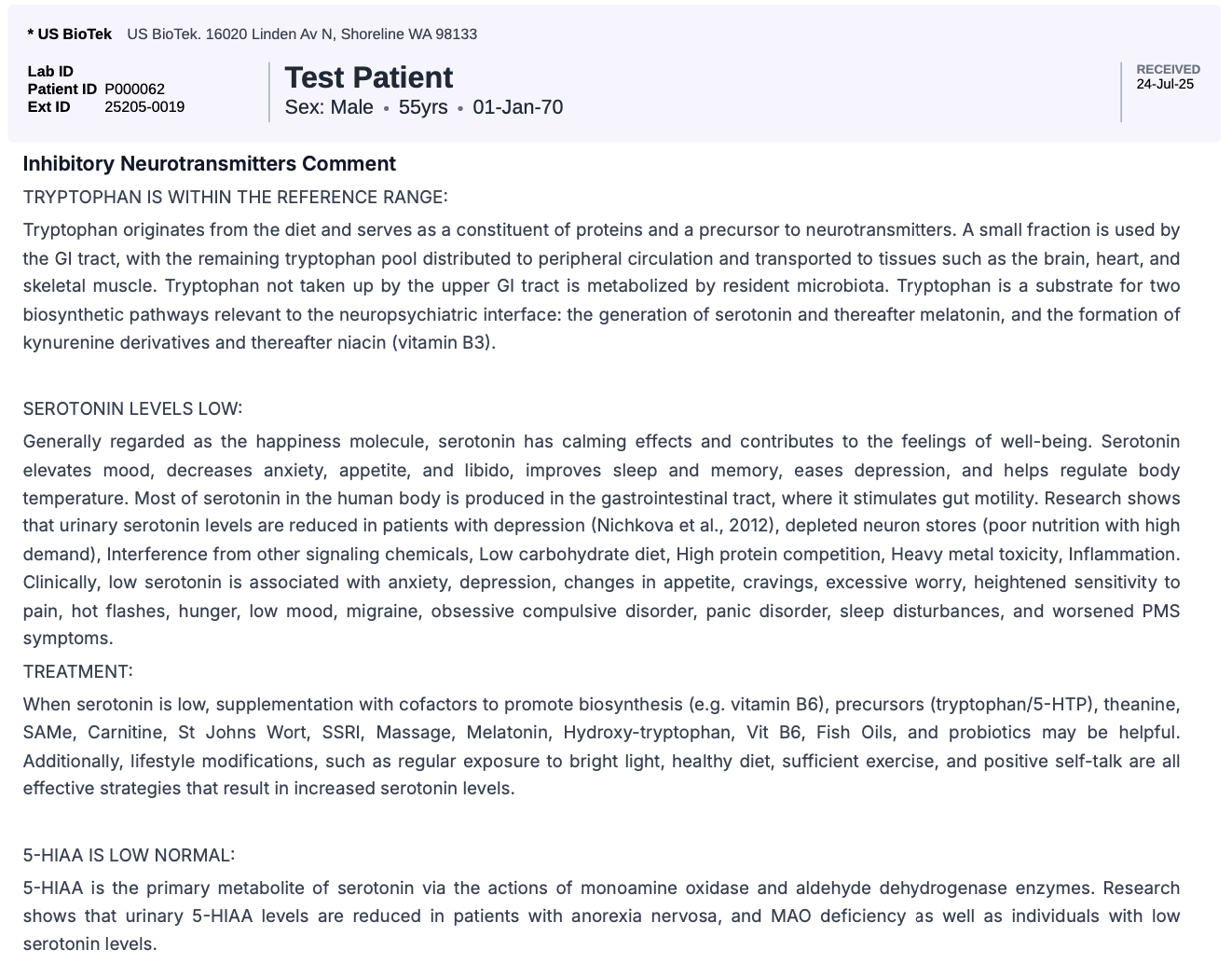Click the Inhibitory Neurotransmitters Comment heading
The height and width of the screenshot is (964, 1232).
pos(210,164)
